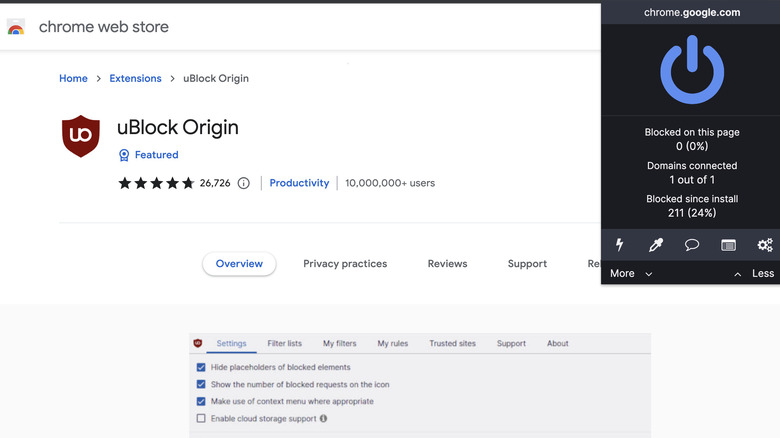Uncheck Hide placeholders of blocked elements
This screenshot has width=780, height=438.
201,367
